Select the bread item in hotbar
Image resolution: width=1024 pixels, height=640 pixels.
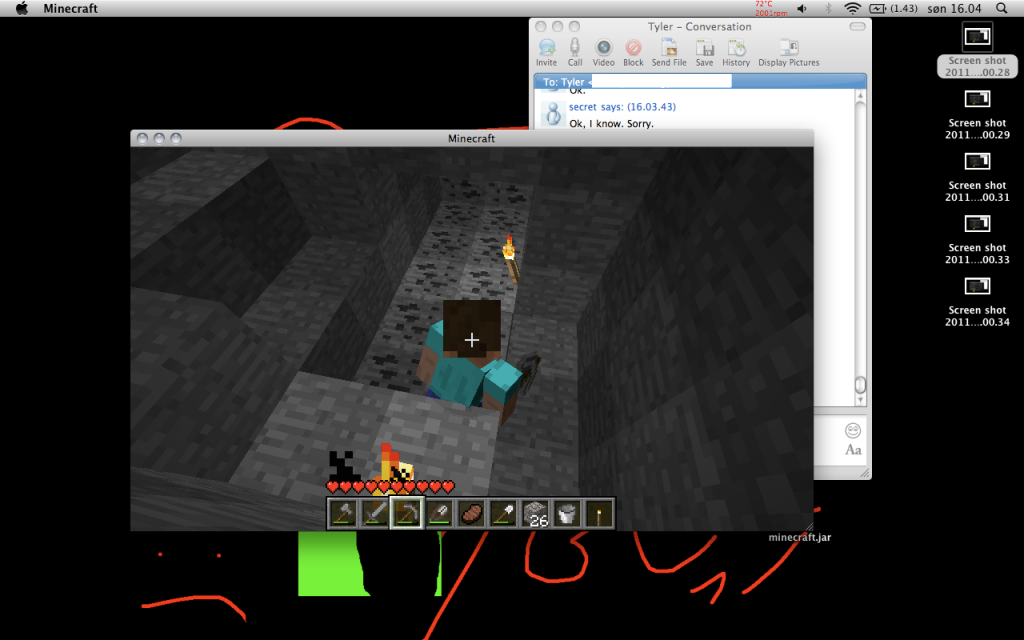point(471,513)
